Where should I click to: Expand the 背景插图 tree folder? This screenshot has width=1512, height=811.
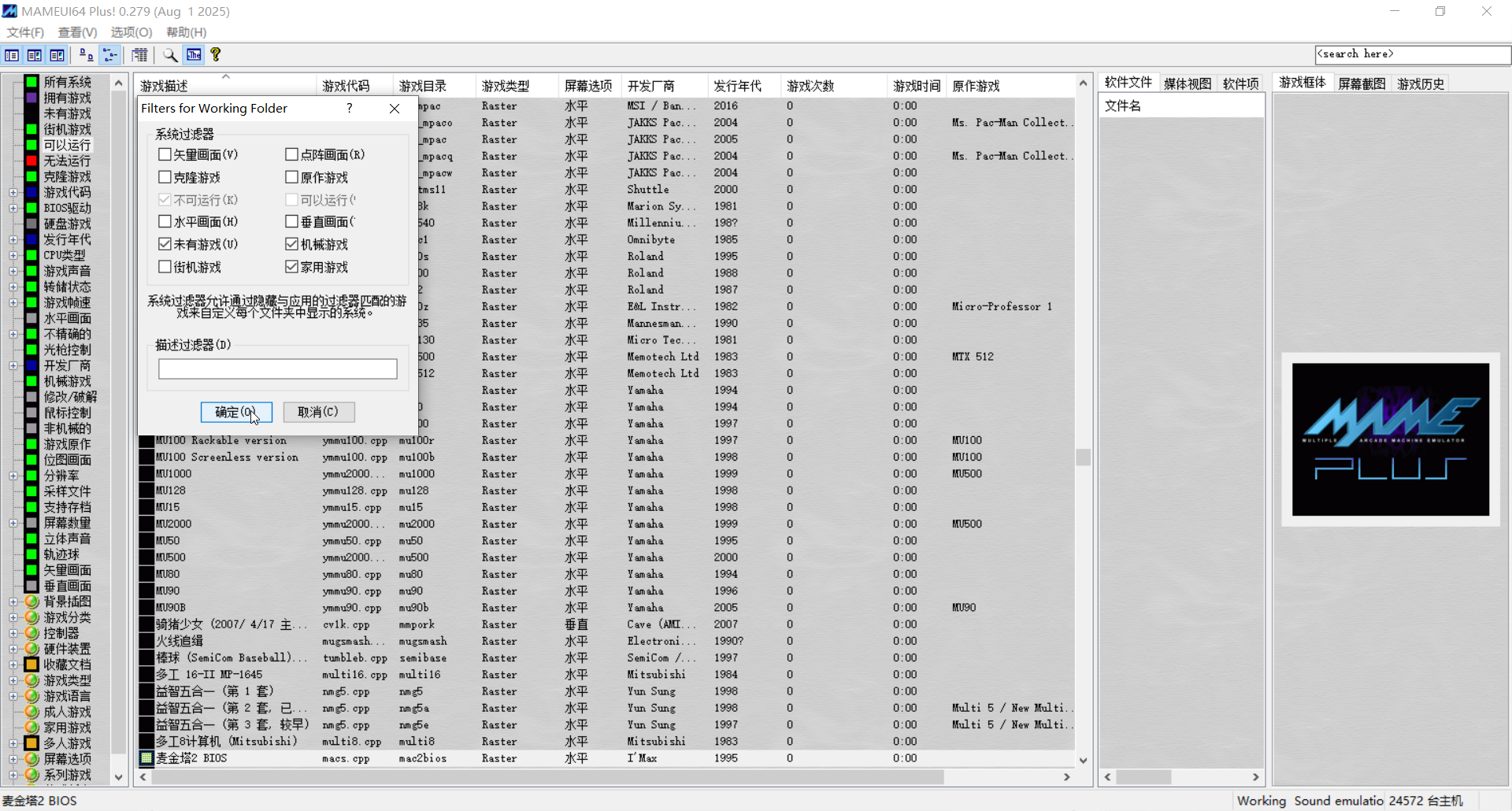[x=13, y=602]
